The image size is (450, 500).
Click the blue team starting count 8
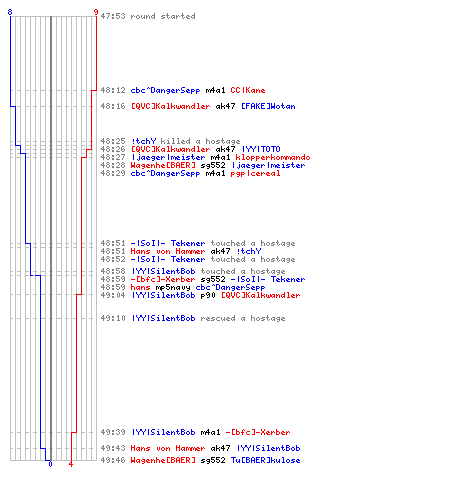(x=10, y=12)
